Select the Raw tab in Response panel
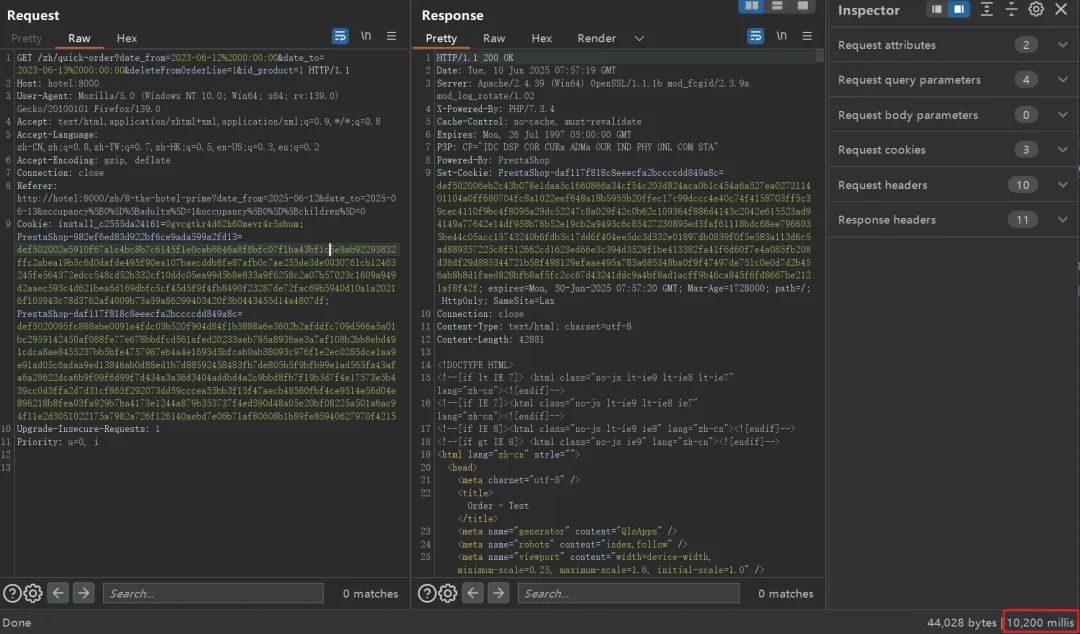This screenshot has width=1080, height=634. click(x=494, y=39)
